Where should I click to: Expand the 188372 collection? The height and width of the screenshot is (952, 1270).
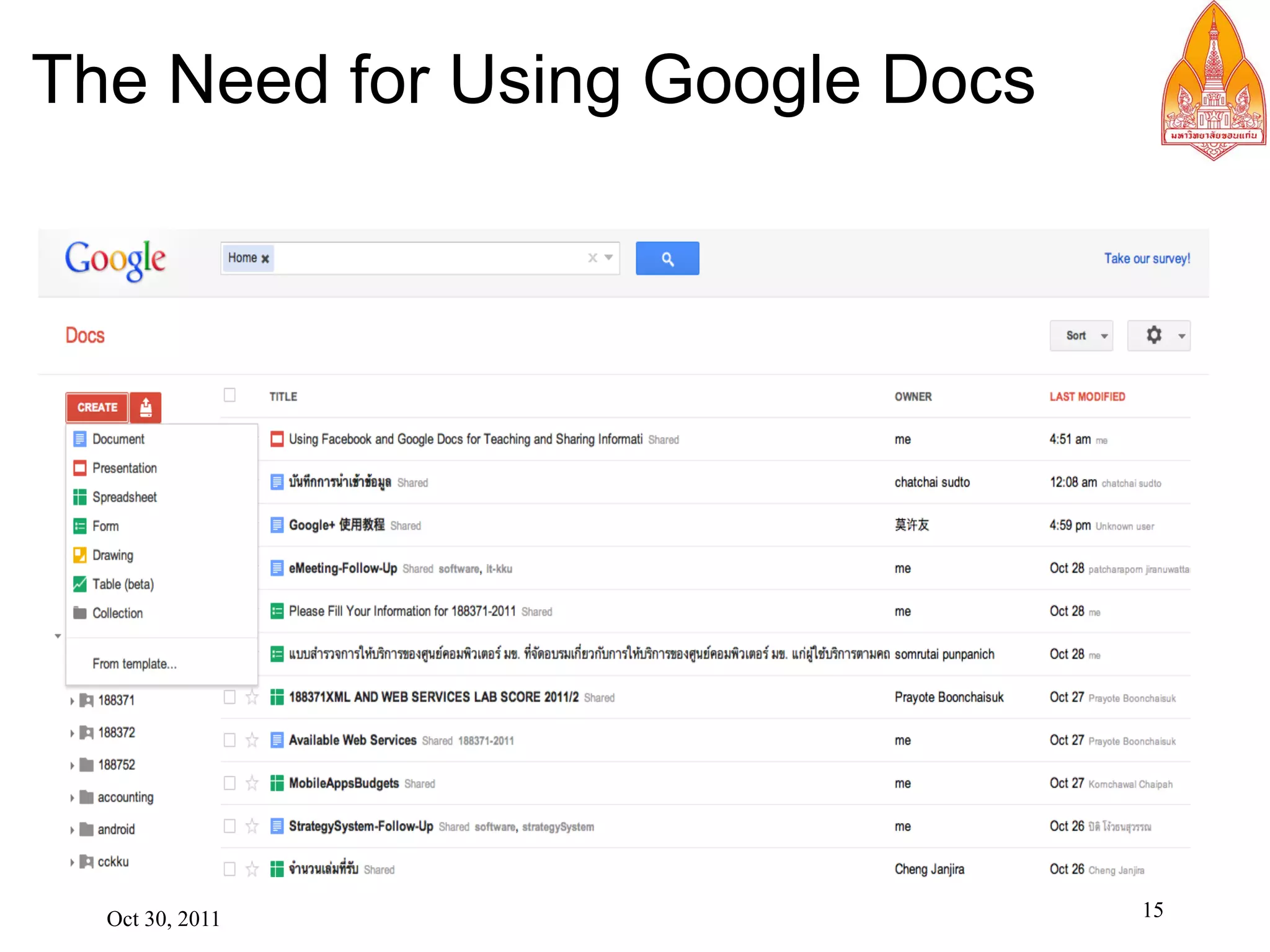pyautogui.click(x=72, y=733)
